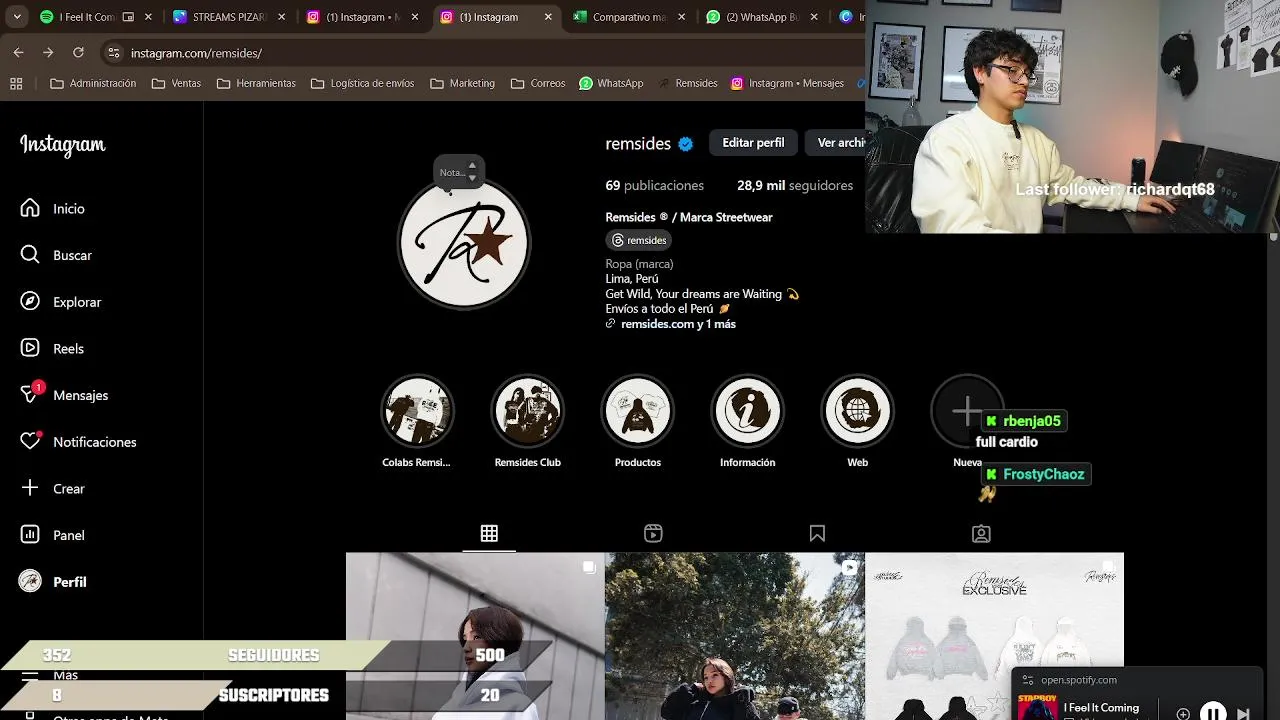Click the Instagram logo wordmark
The image size is (1280, 720).
point(63,145)
